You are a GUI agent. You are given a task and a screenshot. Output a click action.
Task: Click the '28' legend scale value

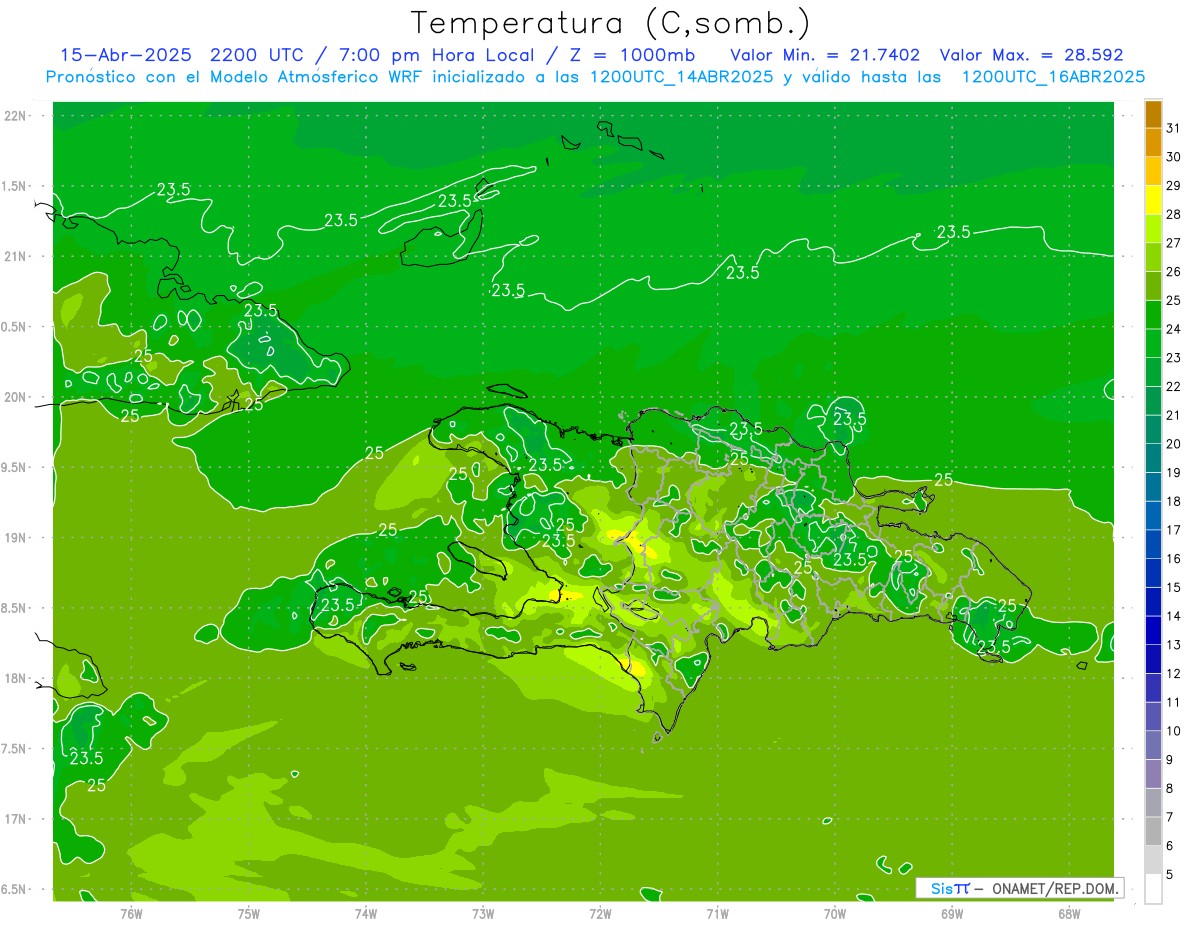click(1174, 214)
